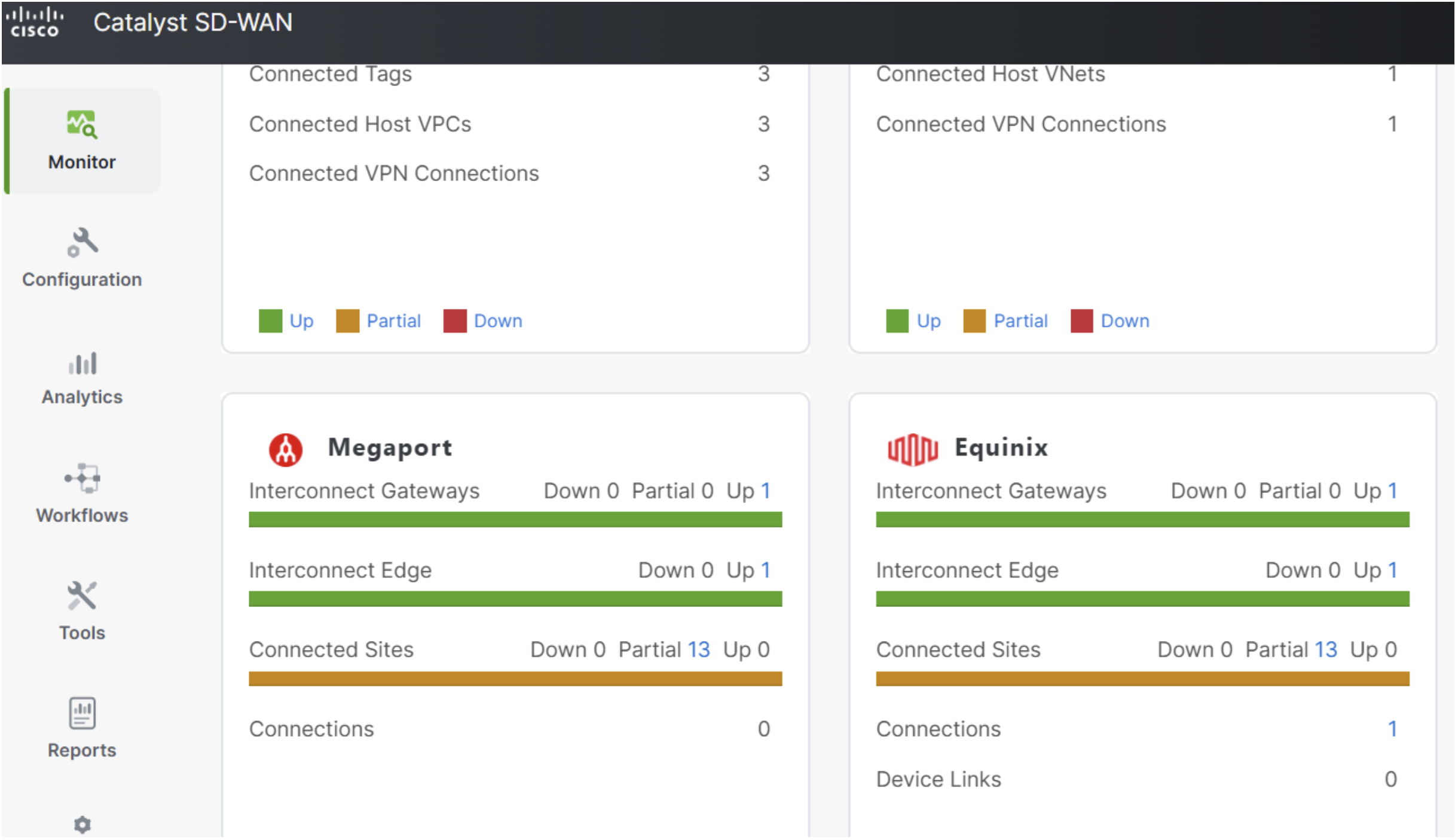Click the Up legend link in left card

[301, 321]
